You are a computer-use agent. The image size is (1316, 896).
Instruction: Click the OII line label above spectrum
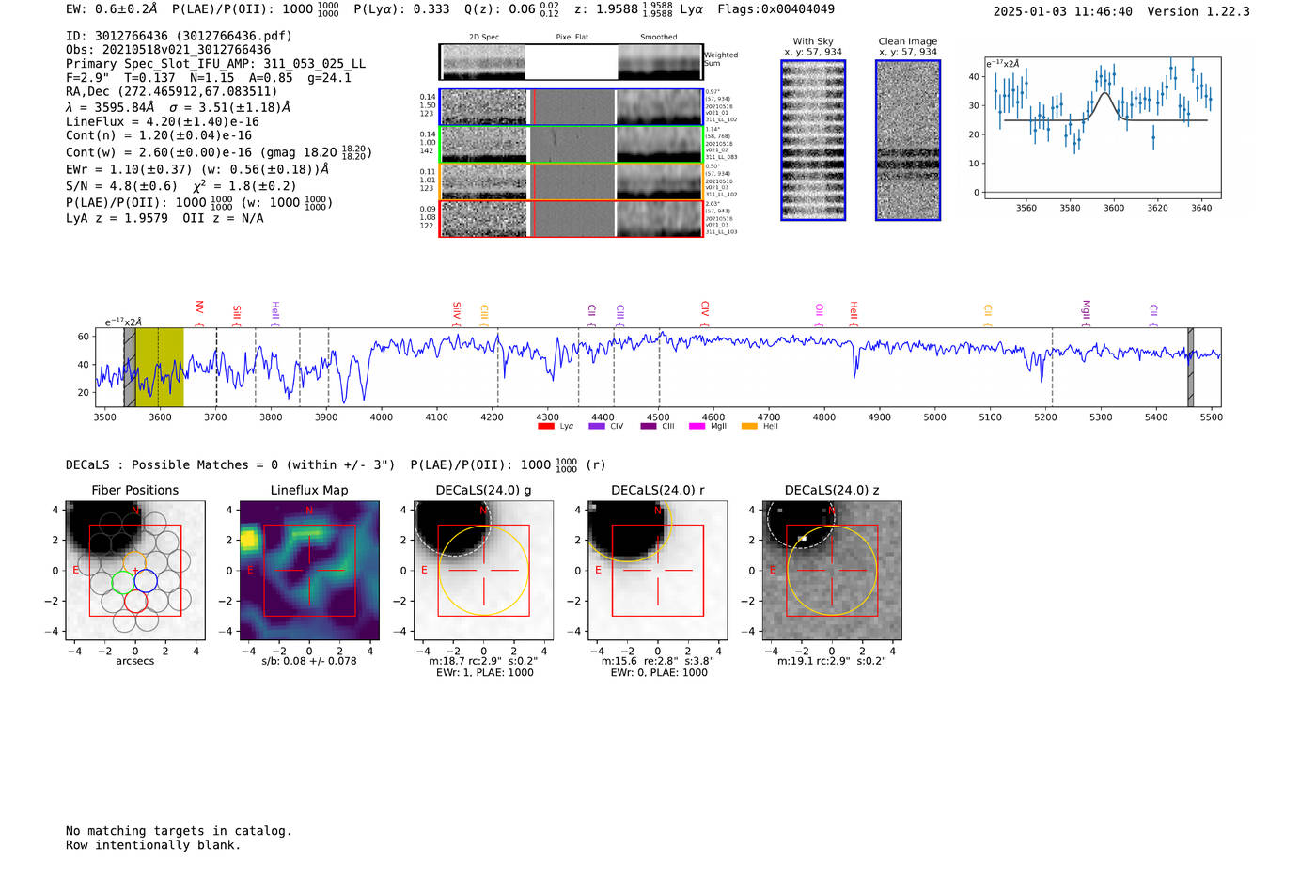pos(820,311)
